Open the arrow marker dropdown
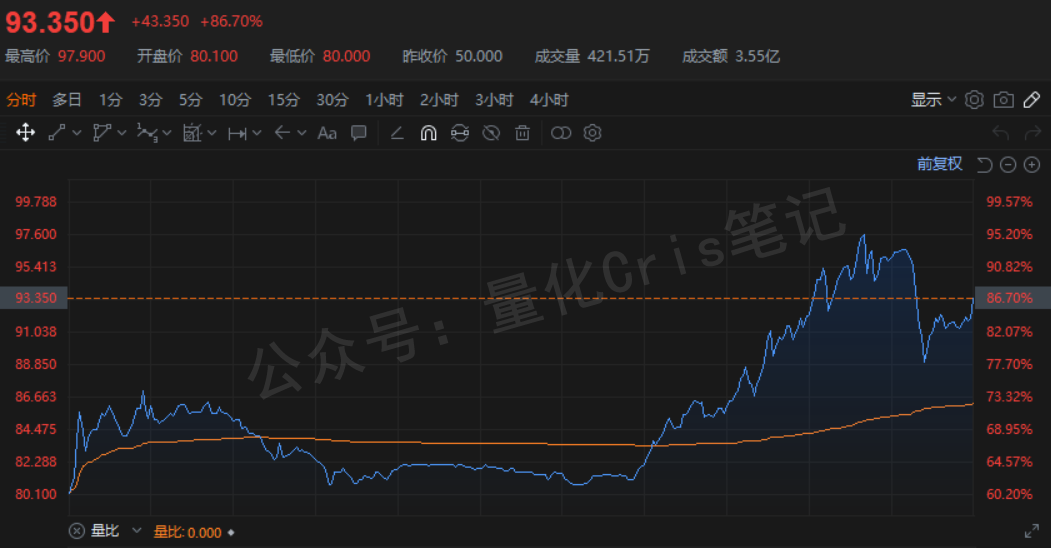1051x548 pixels. click(x=302, y=133)
